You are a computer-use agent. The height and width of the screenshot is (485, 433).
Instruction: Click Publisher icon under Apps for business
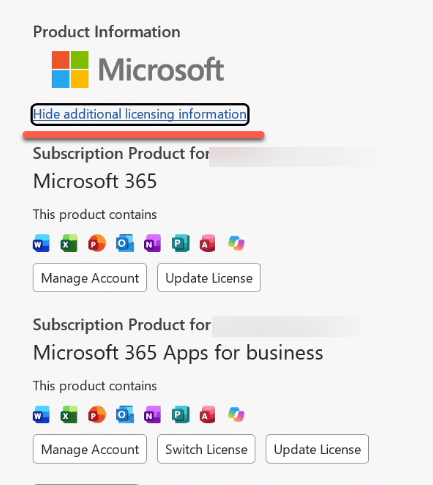coord(181,414)
